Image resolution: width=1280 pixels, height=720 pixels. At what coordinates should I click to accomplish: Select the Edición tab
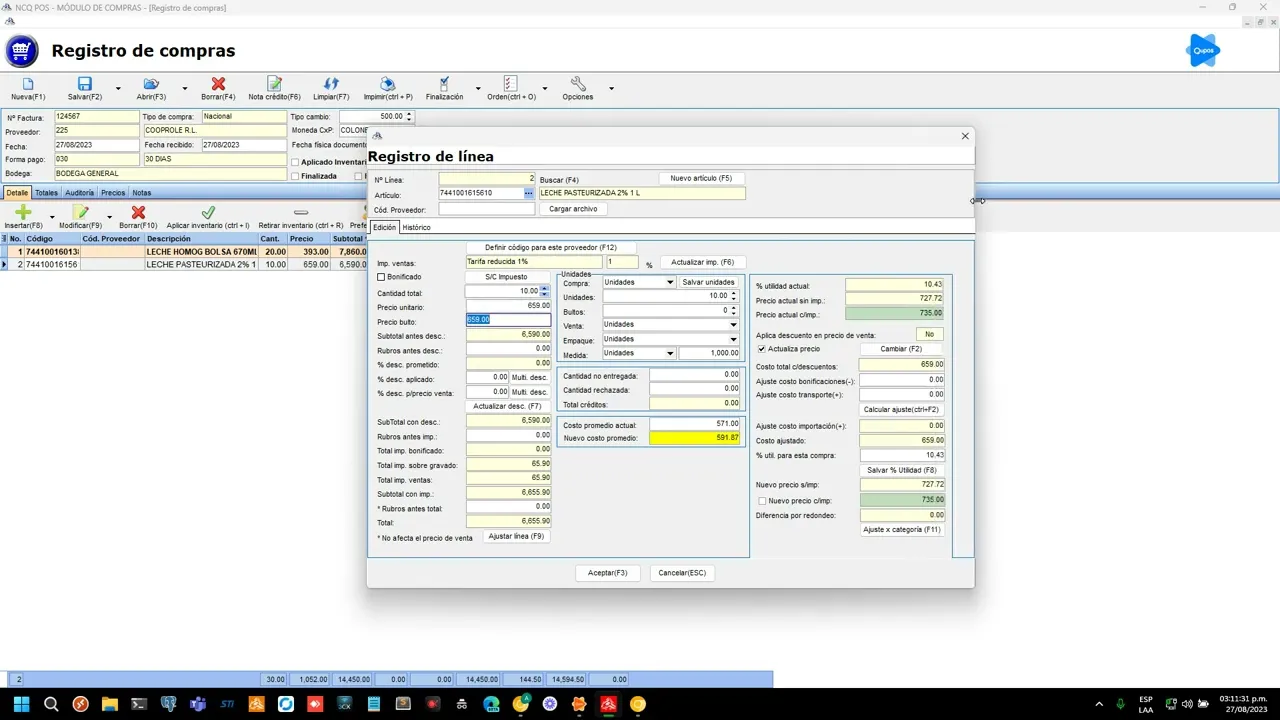click(x=385, y=227)
